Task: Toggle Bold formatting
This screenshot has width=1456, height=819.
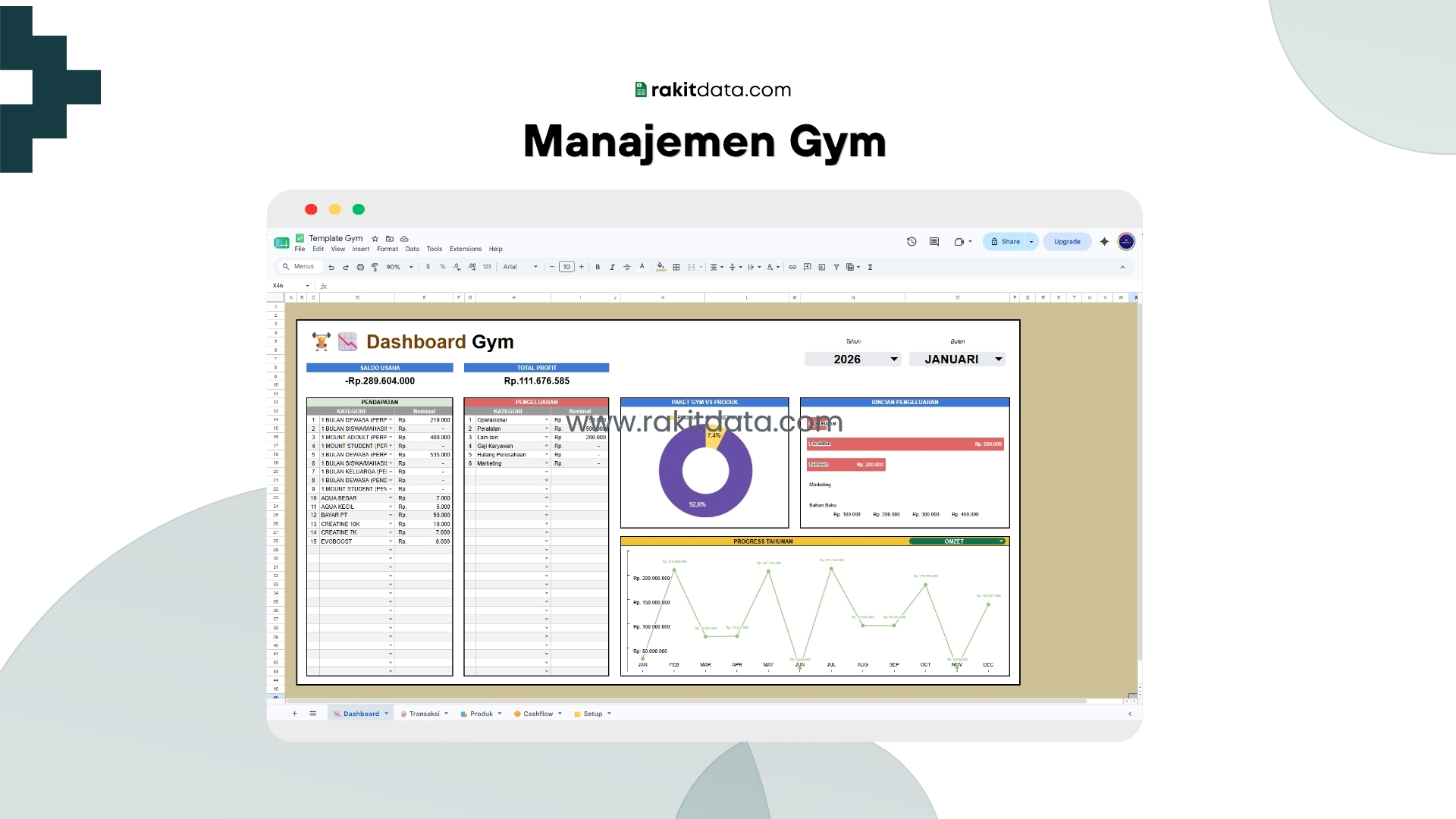Action: (598, 267)
